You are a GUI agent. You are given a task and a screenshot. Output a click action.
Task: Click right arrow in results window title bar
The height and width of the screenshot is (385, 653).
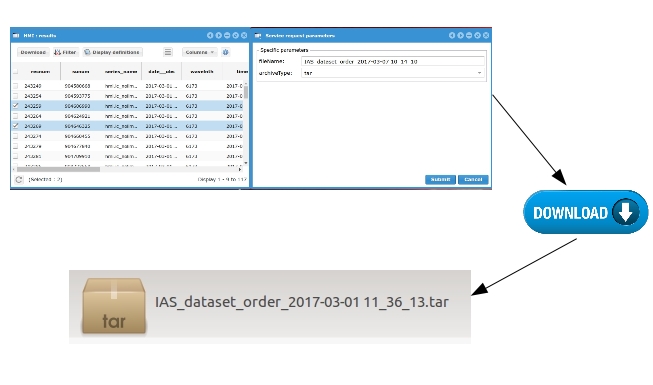[219, 35]
